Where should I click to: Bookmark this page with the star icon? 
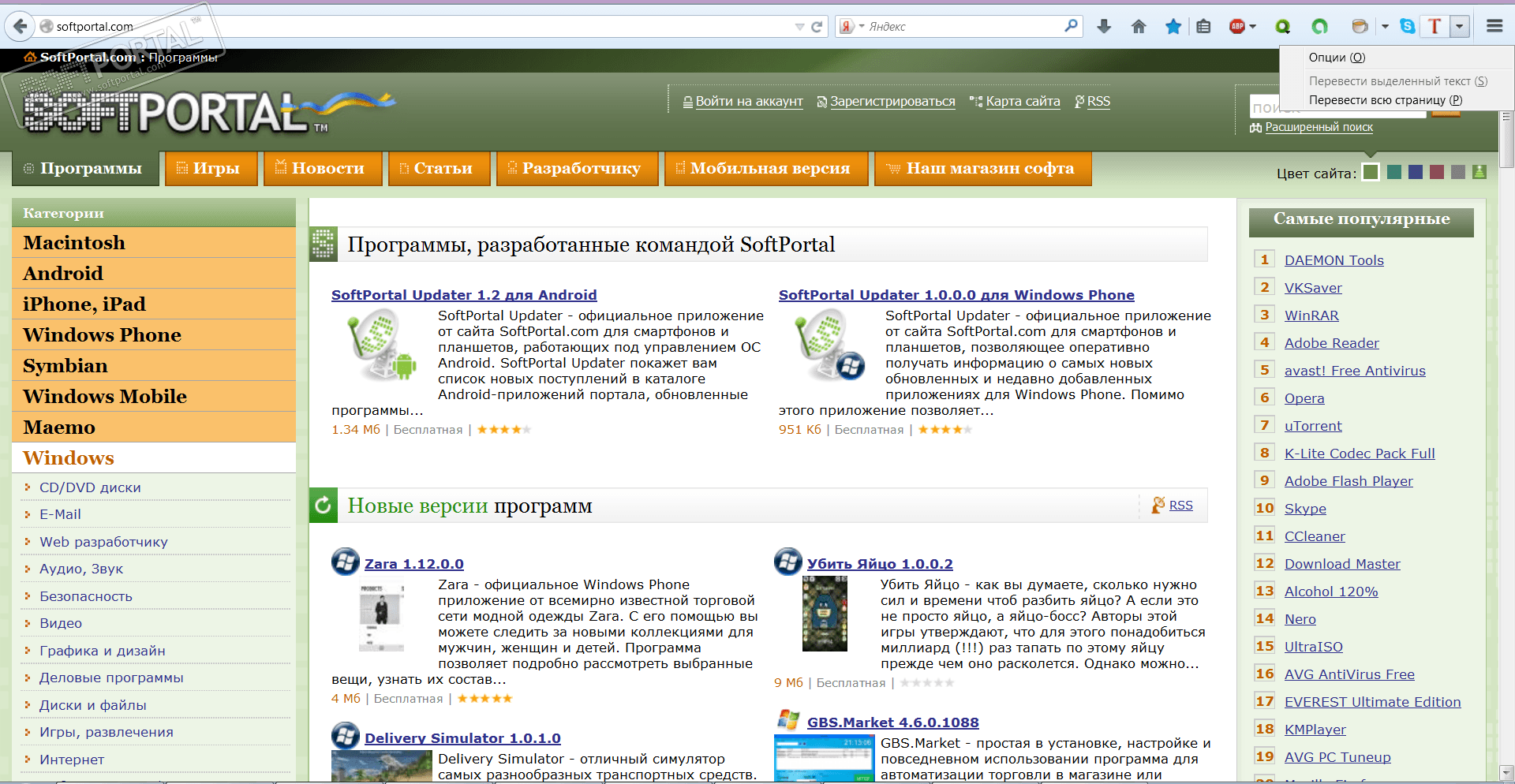1173,26
